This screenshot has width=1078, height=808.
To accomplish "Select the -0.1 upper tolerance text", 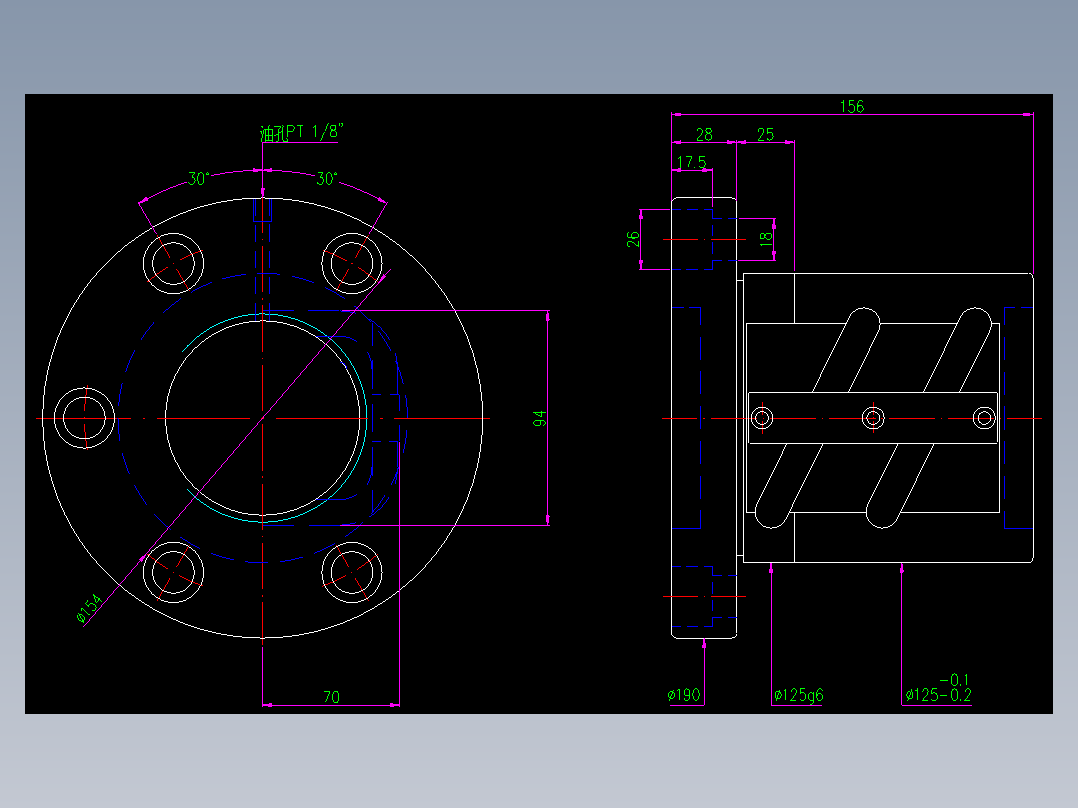I will click(955, 679).
